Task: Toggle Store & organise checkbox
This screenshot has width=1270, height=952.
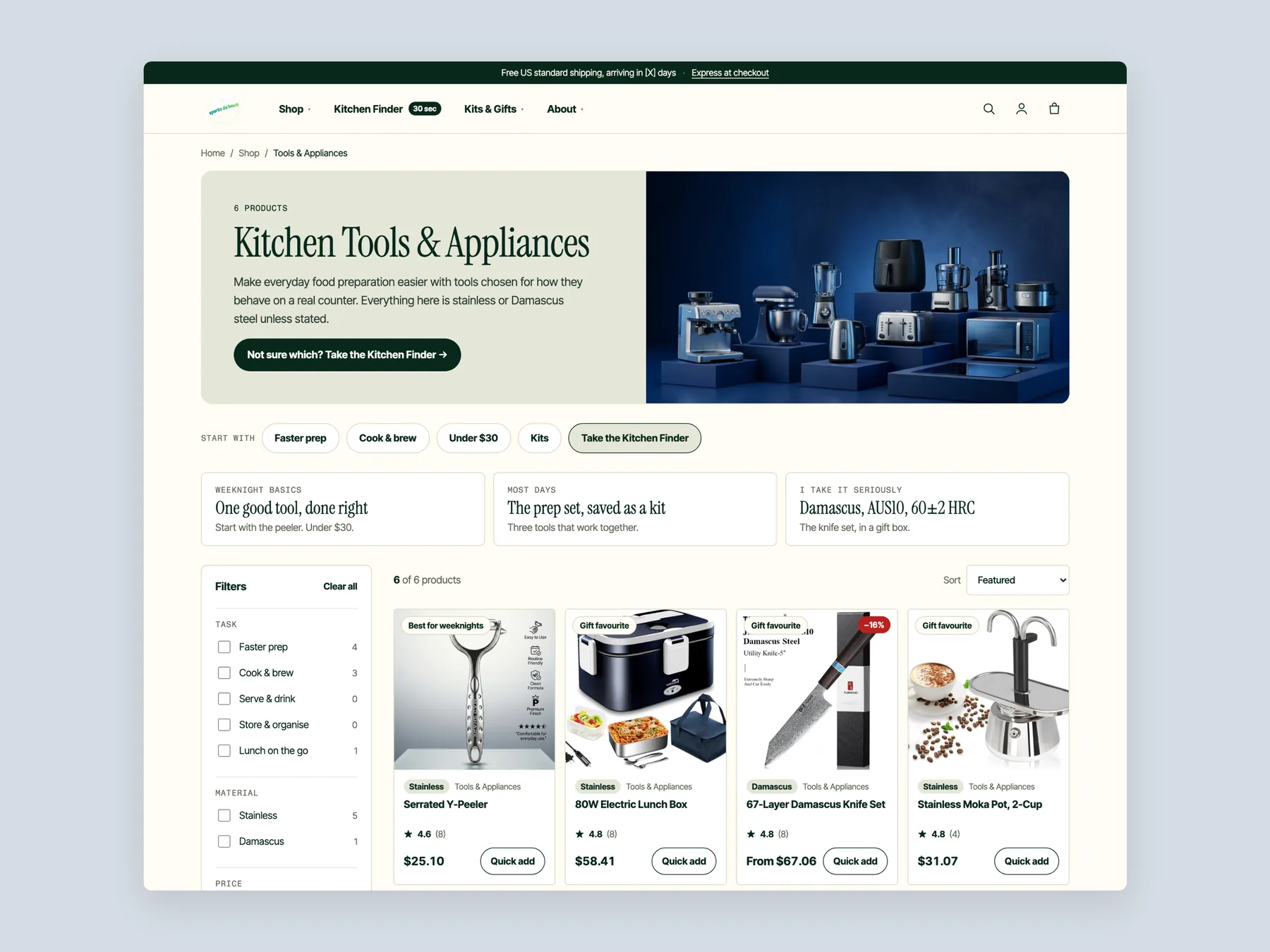Action: click(224, 725)
